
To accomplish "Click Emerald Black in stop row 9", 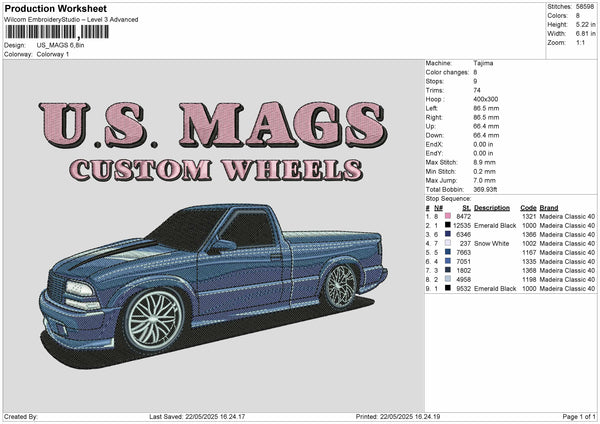I will pos(495,289).
